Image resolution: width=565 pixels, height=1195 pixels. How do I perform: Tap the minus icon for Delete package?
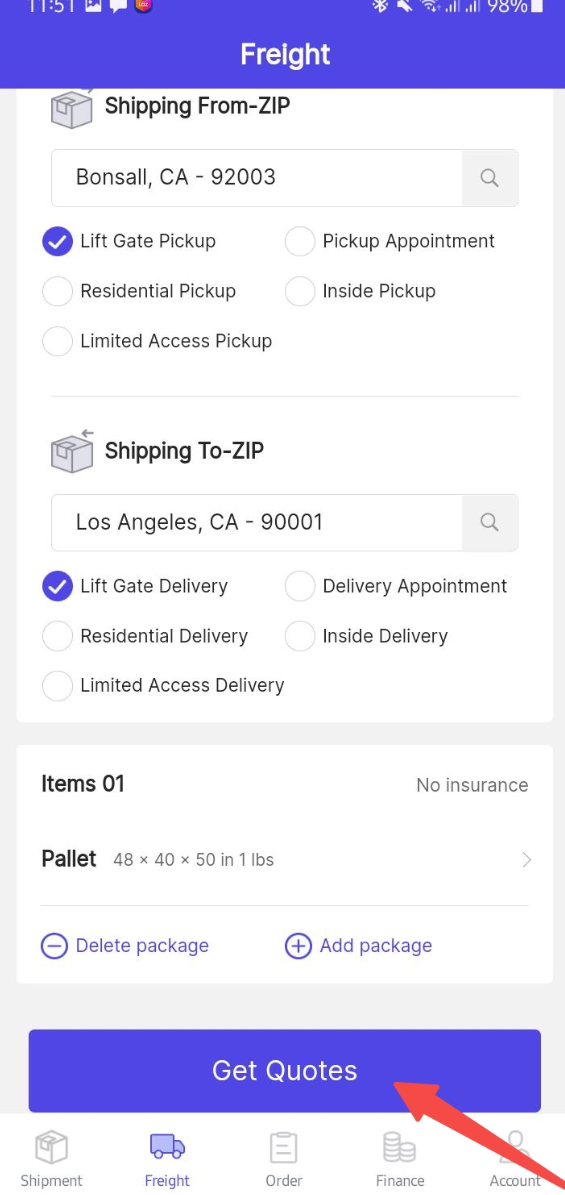coord(54,946)
